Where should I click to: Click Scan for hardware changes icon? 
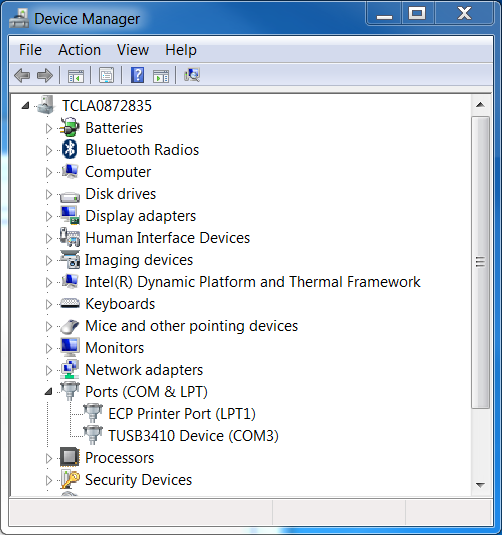tap(192, 75)
